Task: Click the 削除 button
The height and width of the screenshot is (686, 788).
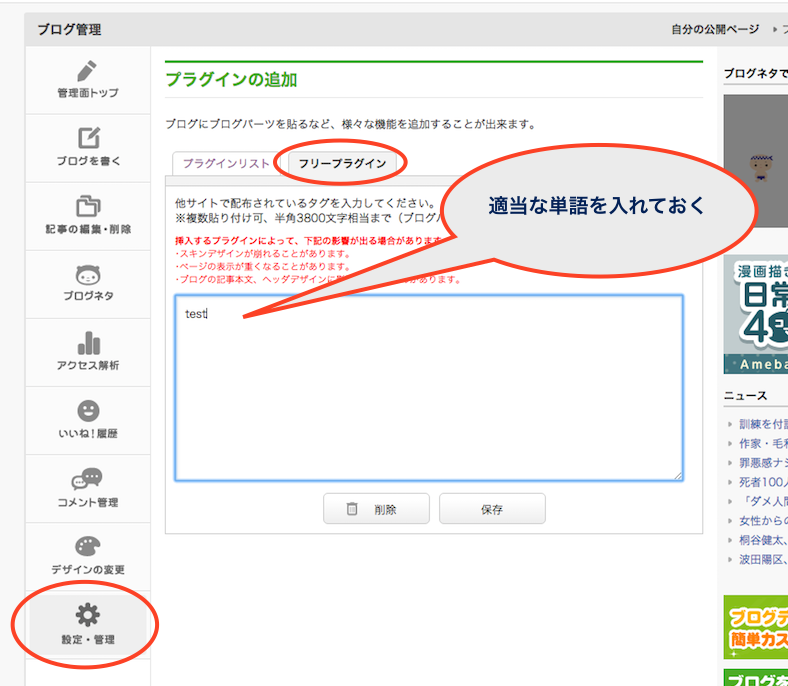Action: point(376,509)
